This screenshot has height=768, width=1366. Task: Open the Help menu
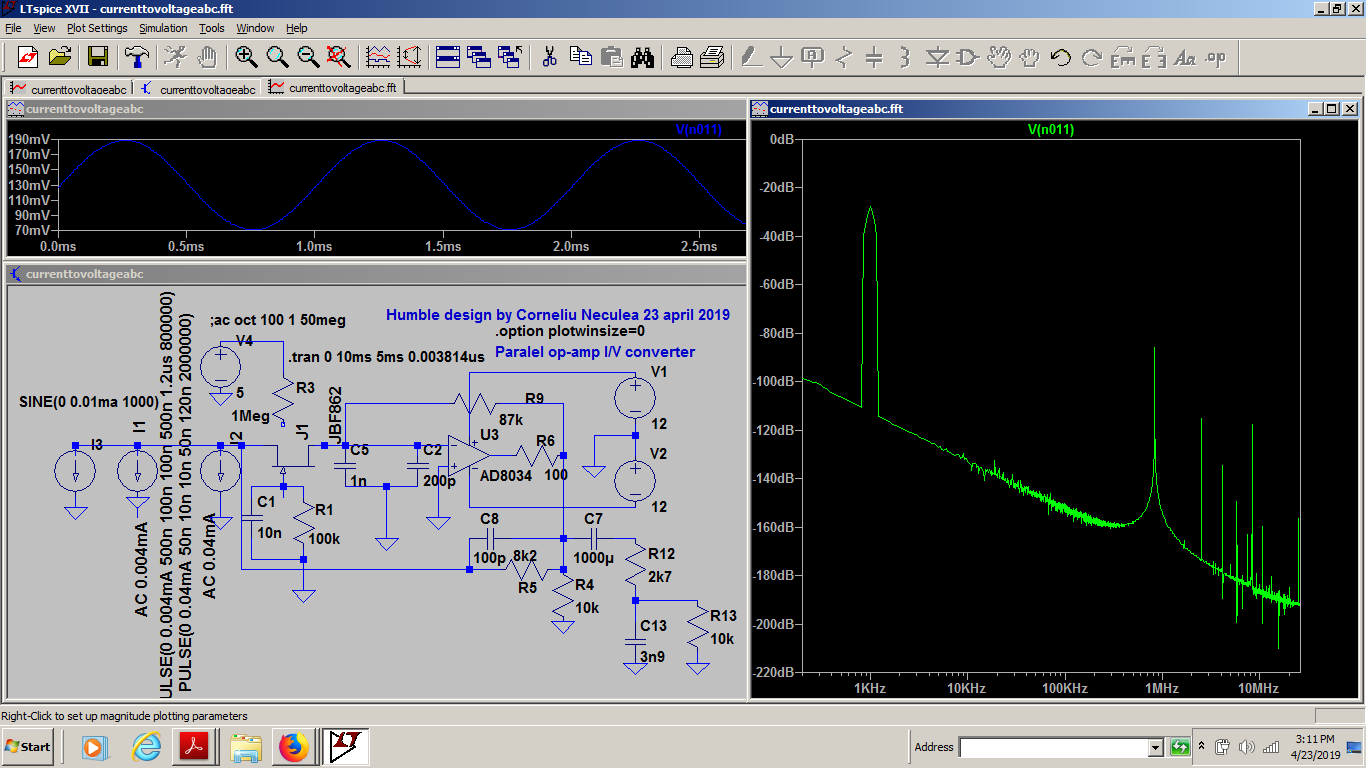pos(297,28)
